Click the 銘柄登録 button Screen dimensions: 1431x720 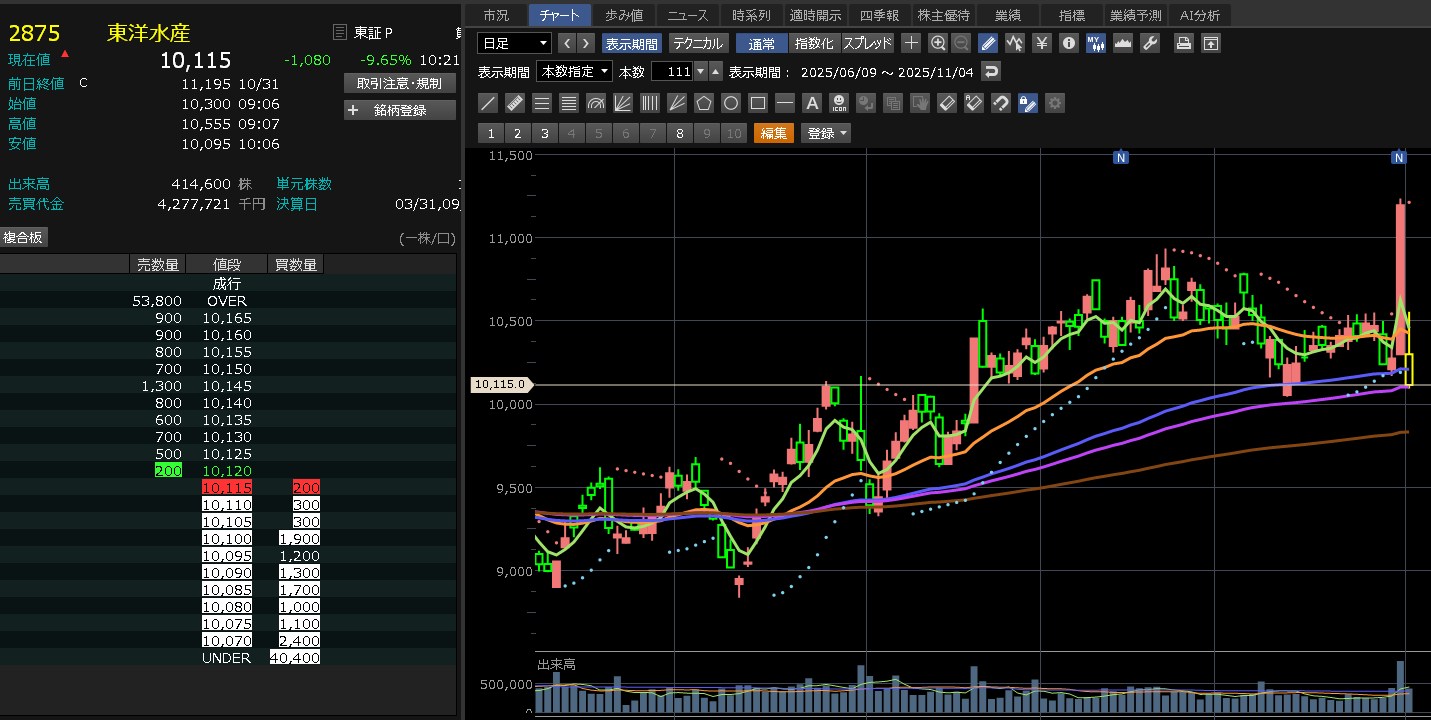(x=399, y=110)
